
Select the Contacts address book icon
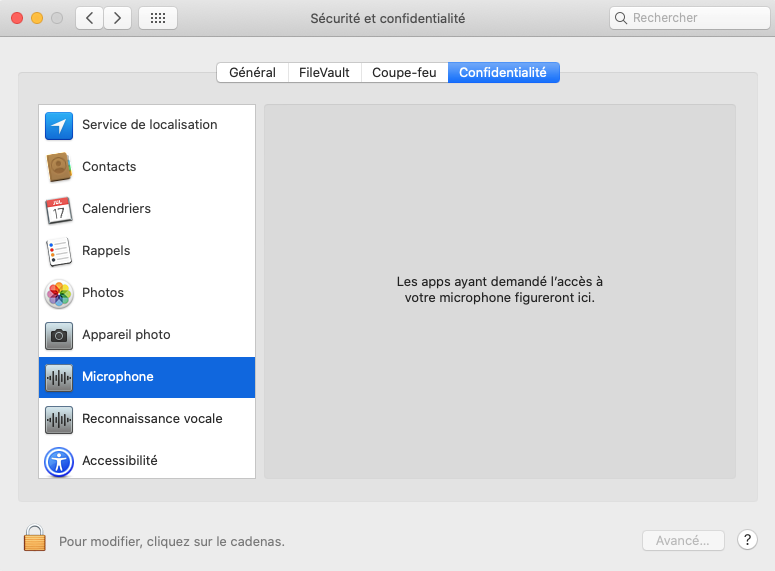pyautogui.click(x=59, y=167)
